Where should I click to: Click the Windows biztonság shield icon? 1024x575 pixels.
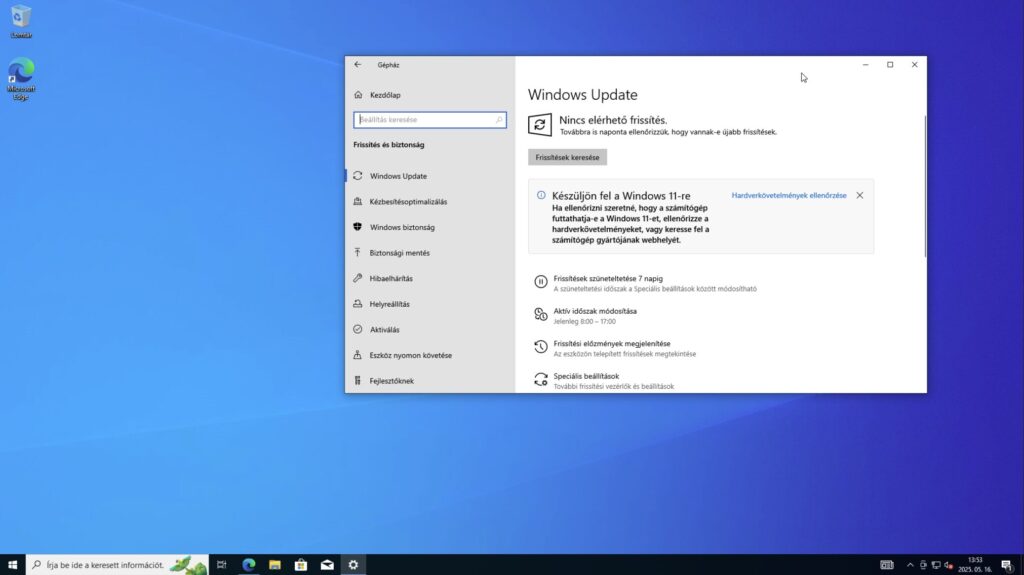357,227
